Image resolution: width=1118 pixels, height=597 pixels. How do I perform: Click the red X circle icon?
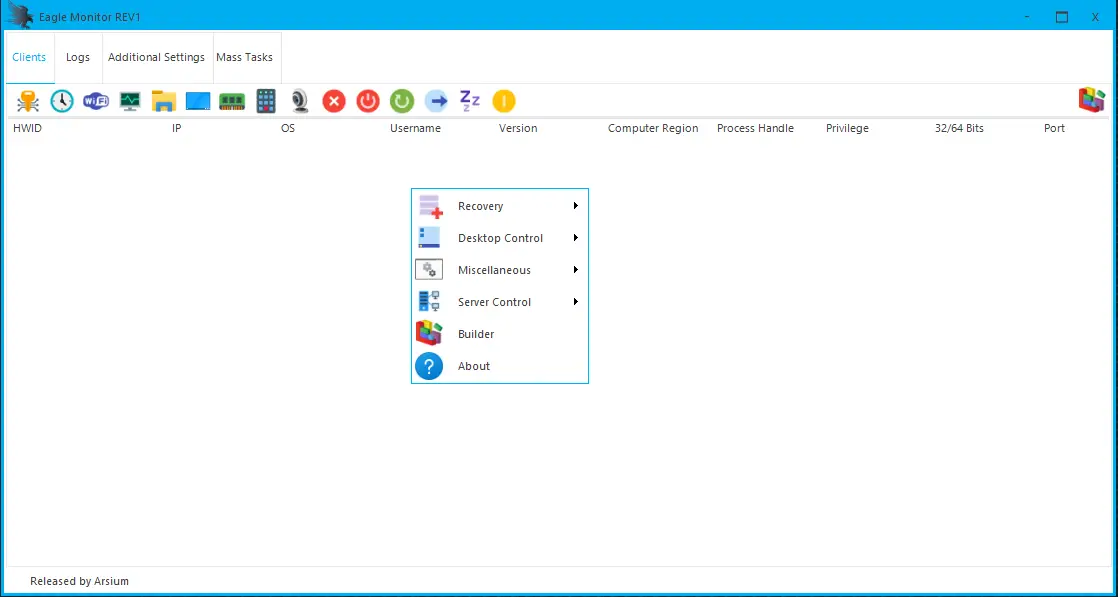(x=334, y=101)
